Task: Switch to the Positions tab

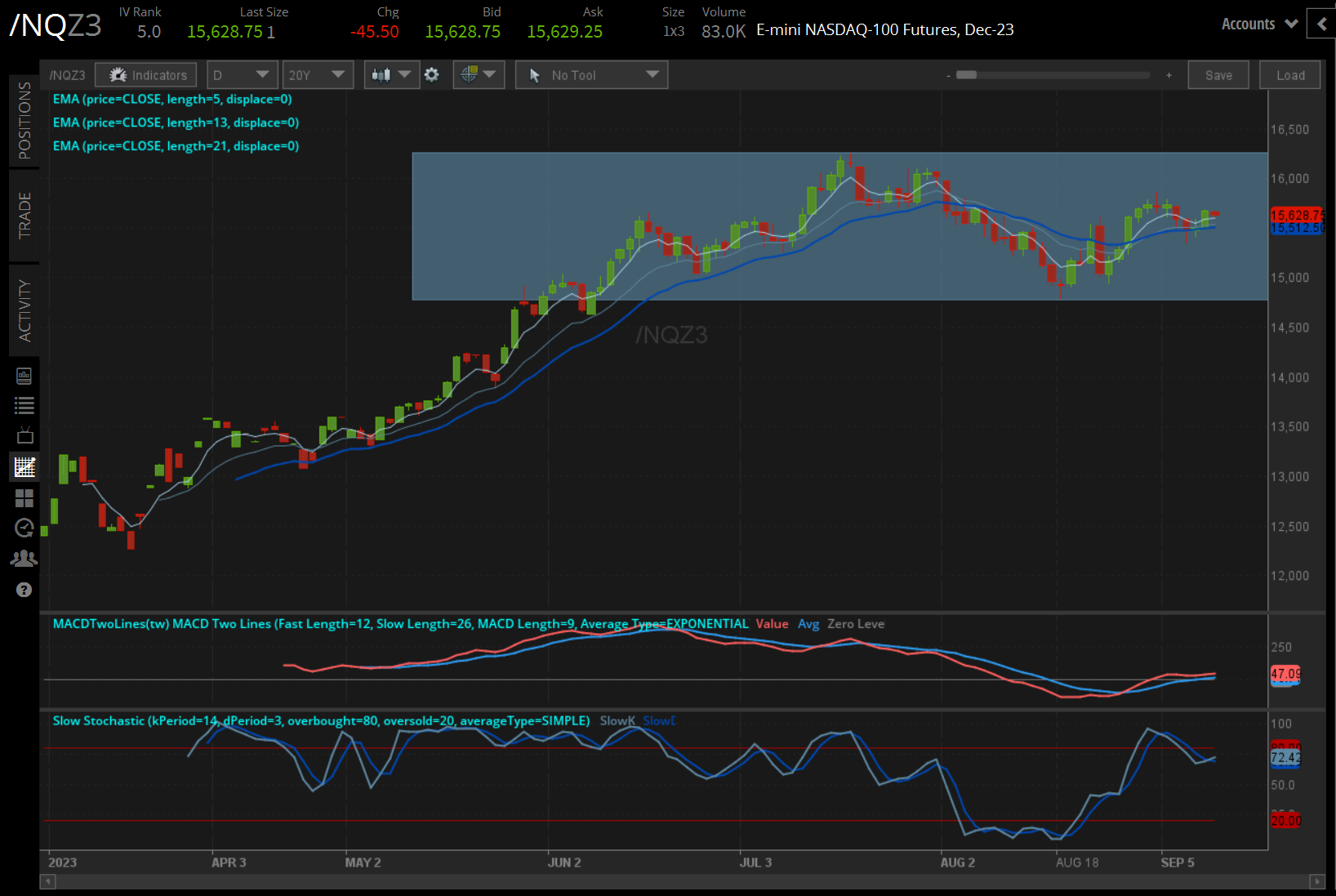Action: [x=24, y=120]
